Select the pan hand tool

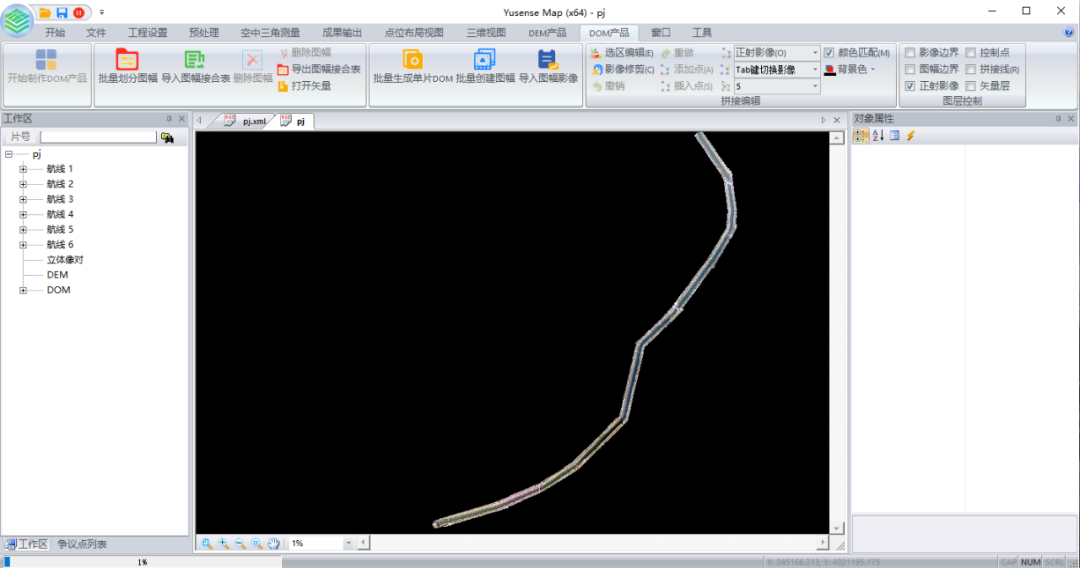[x=274, y=543]
